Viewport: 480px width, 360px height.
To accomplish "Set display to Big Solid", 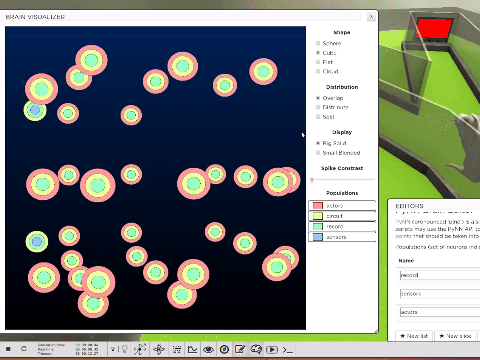I will click(x=318, y=143).
